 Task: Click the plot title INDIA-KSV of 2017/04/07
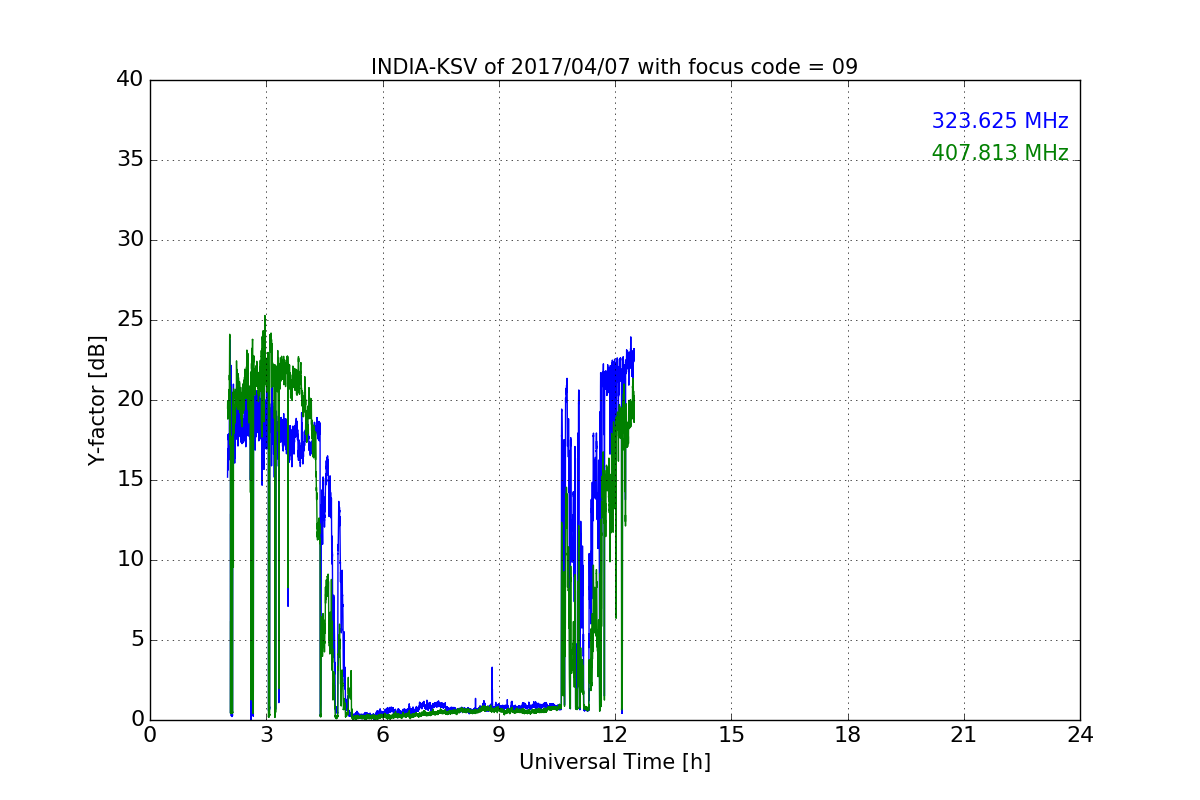coord(614,67)
